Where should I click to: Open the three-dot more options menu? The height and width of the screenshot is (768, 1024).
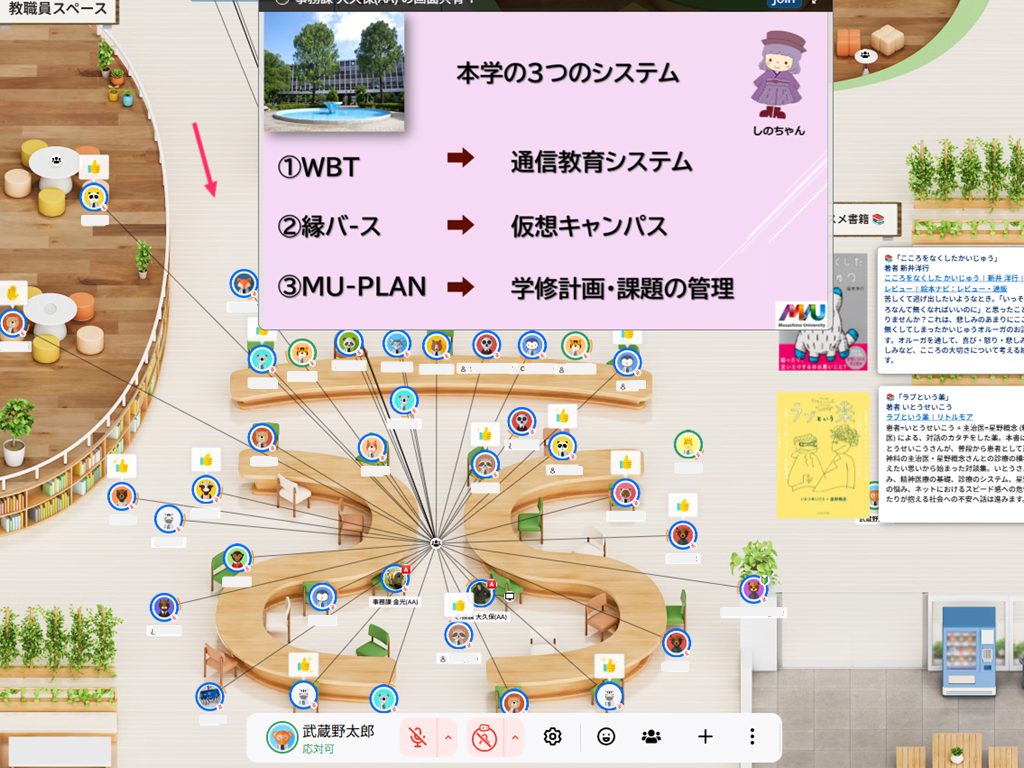pos(752,737)
